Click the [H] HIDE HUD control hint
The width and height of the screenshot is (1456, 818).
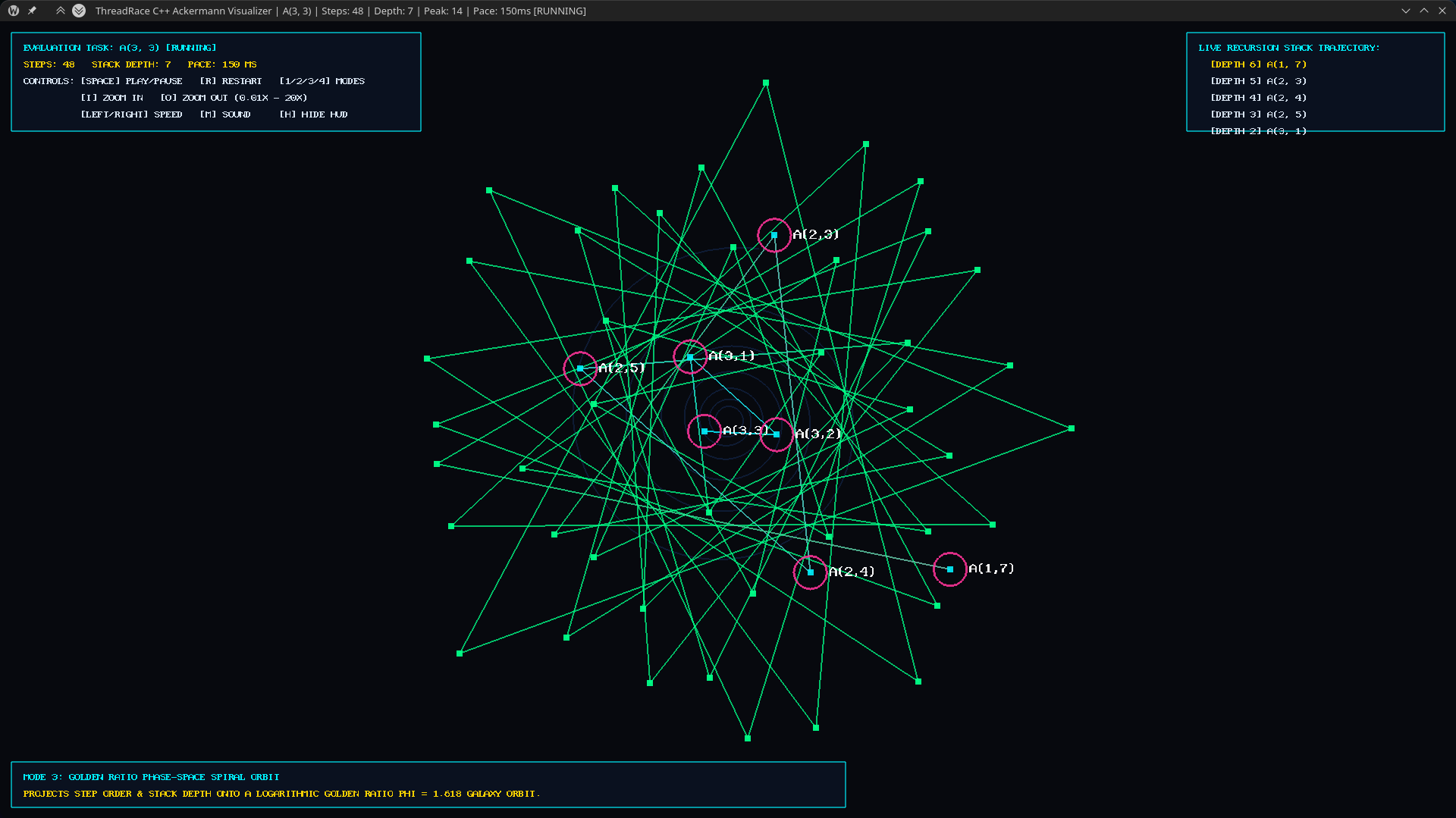pos(313,114)
